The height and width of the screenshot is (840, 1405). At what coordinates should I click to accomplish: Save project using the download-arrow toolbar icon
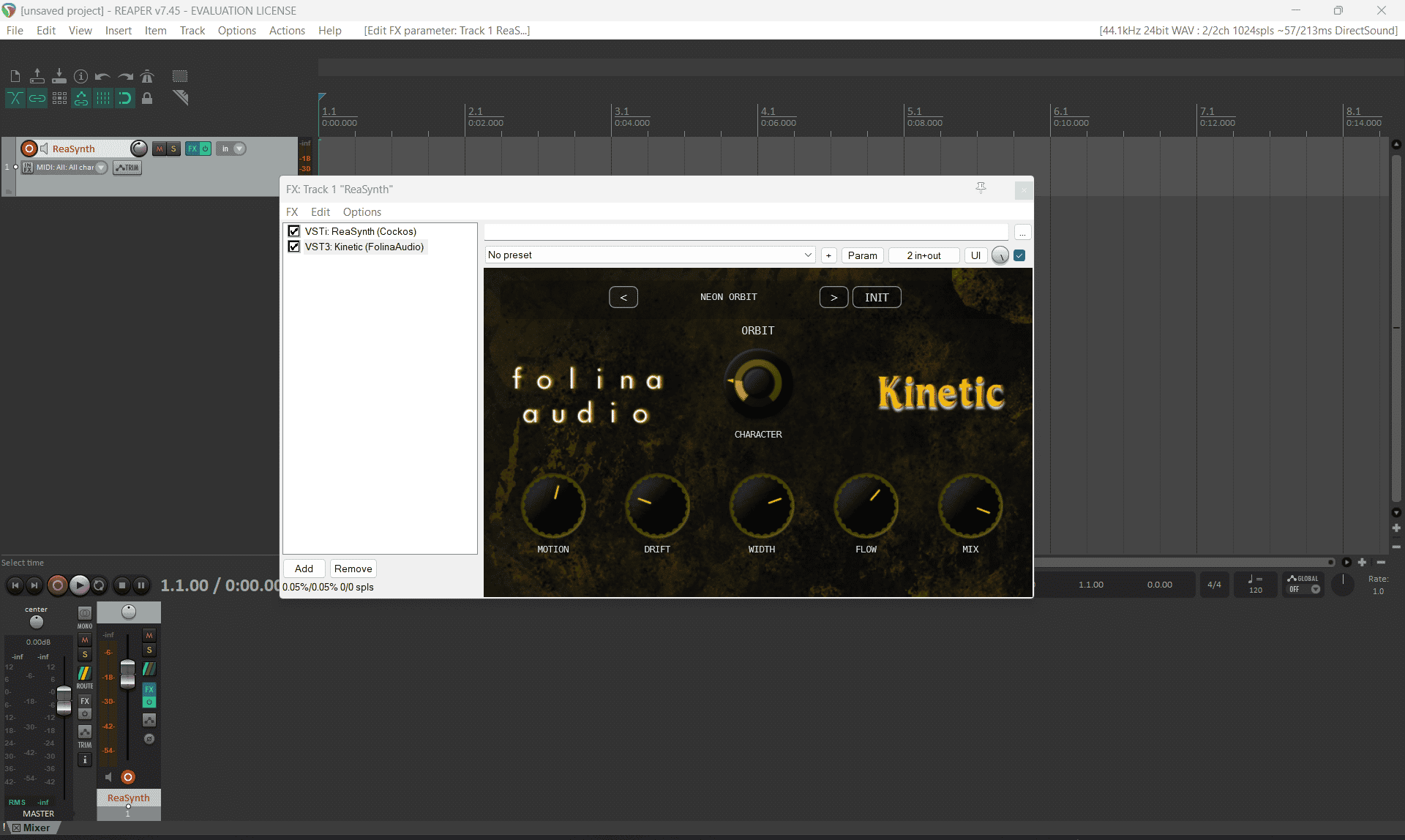coord(59,76)
